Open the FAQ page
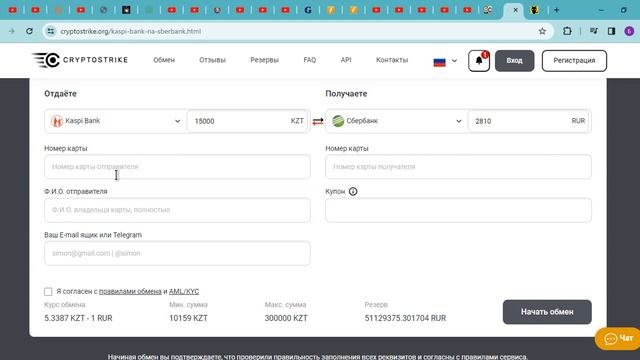 point(310,60)
